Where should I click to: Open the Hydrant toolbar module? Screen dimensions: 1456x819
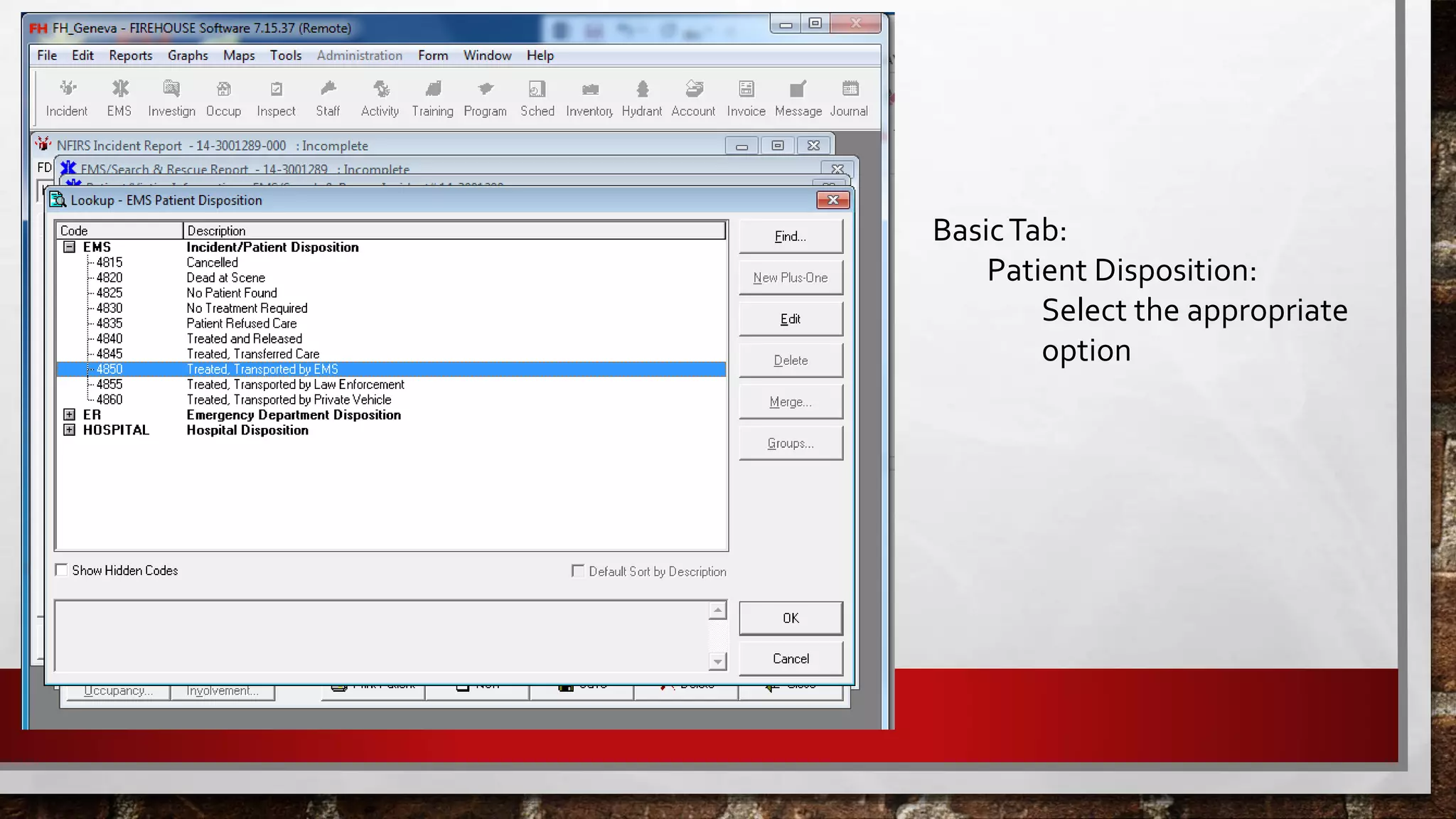[642, 99]
